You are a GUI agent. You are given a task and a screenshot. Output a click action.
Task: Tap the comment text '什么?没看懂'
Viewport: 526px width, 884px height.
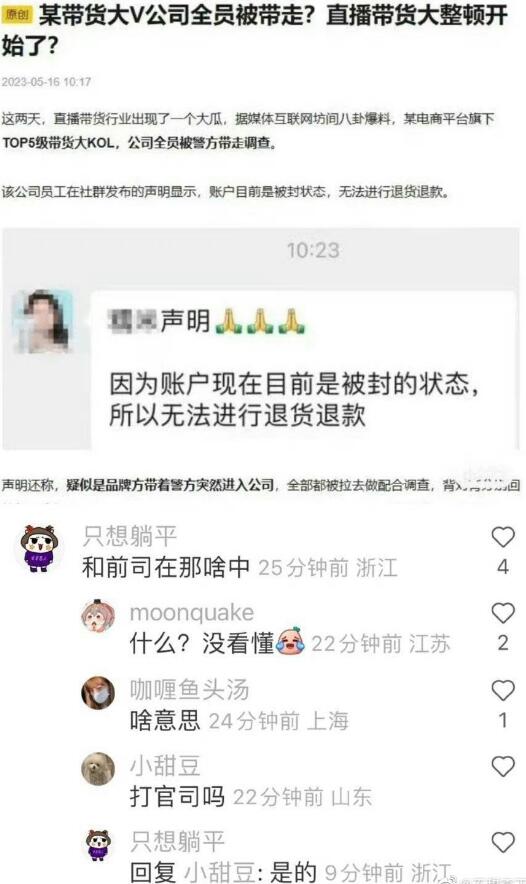[x=217, y=643]
